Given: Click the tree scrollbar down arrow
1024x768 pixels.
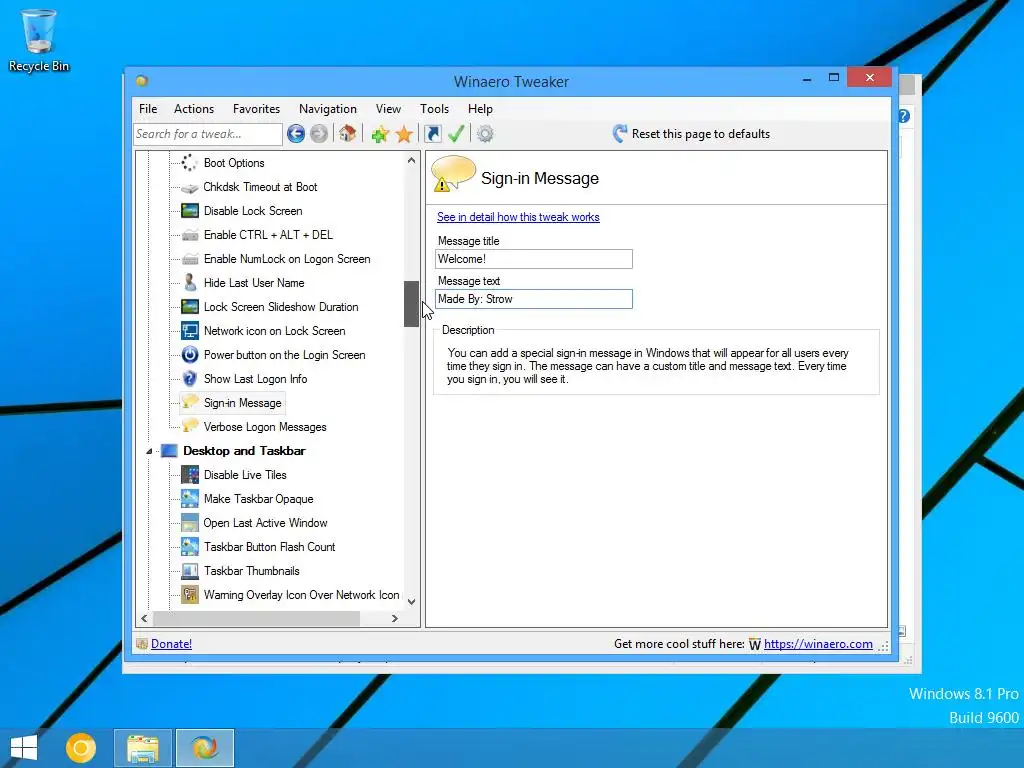Looking at the screenshot, I should click(411, 601).
